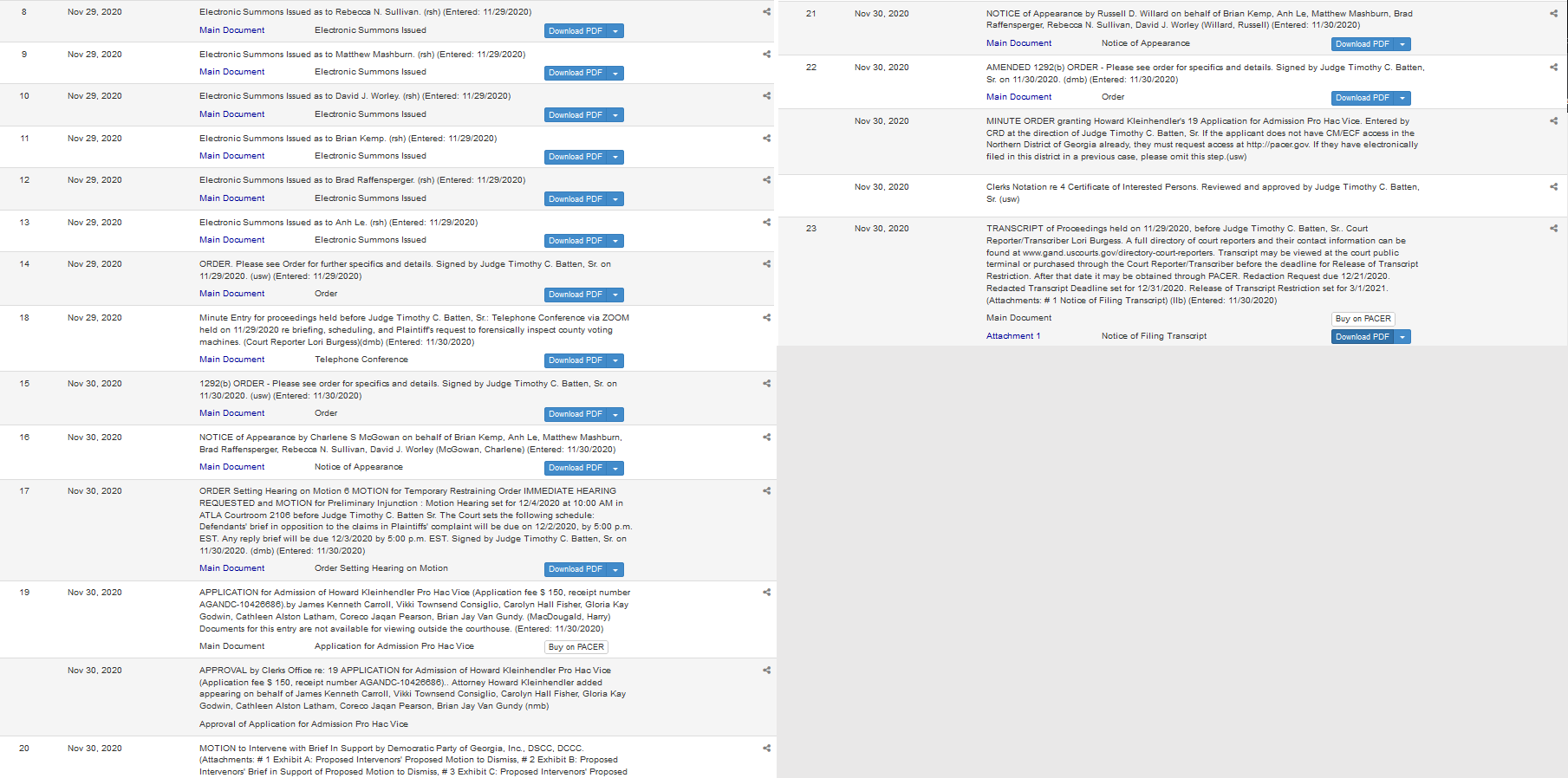Image resolution: width=1568 pixels, height=778 pixels.
Task: Share entry 19 Pro Hac Vice application
Action: [766, 593]
